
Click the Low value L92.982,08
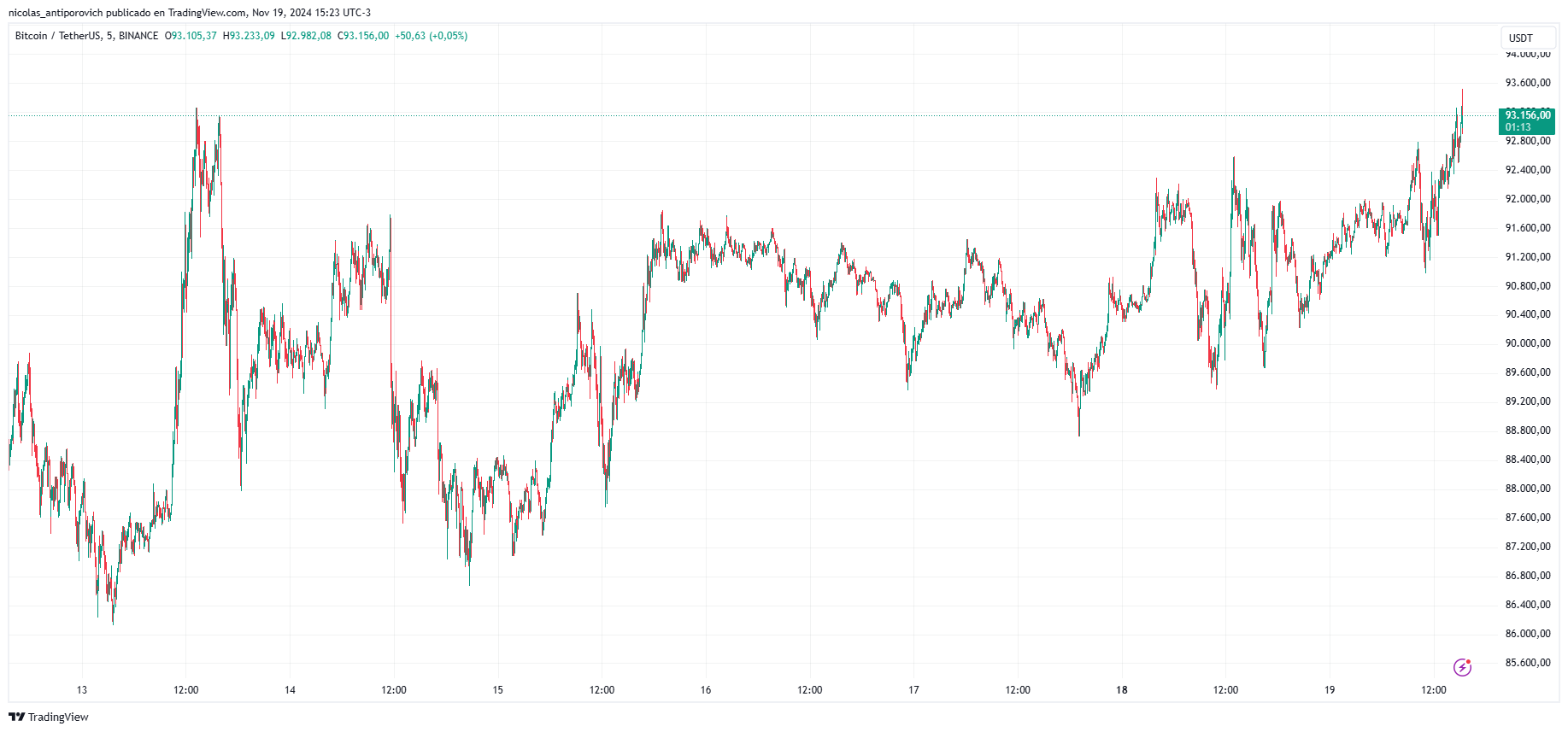306,36
